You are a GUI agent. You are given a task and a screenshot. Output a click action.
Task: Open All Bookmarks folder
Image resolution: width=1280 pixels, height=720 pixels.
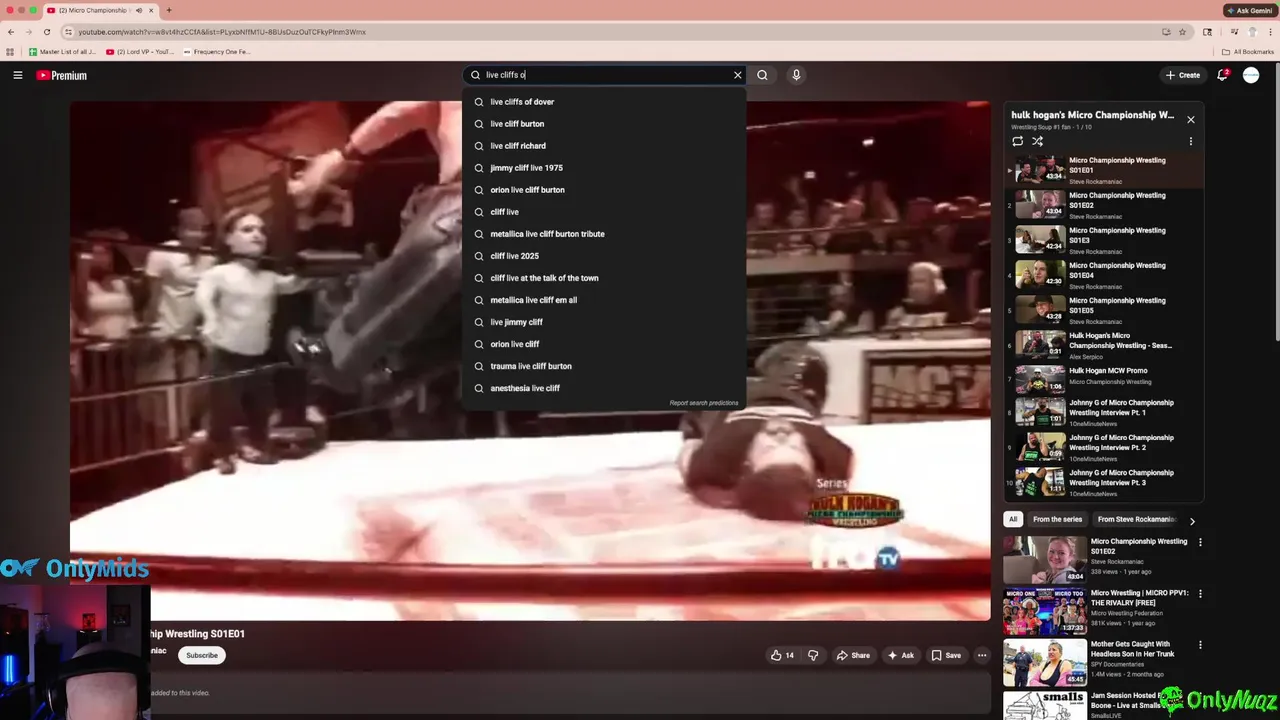point(1248,52)
